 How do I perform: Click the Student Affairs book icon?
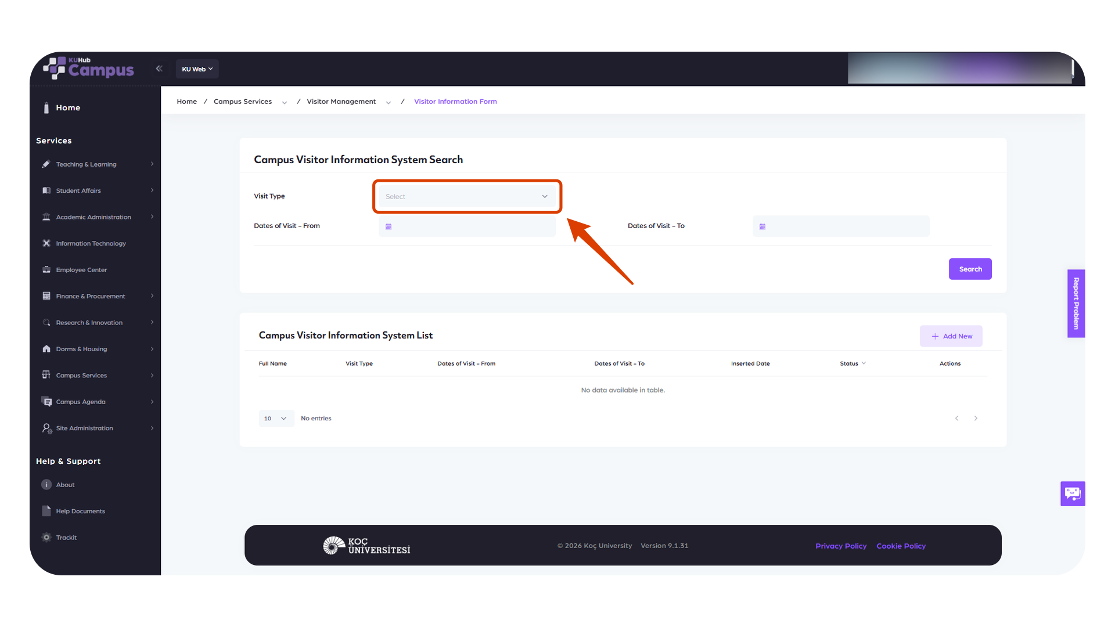(46, 191)
